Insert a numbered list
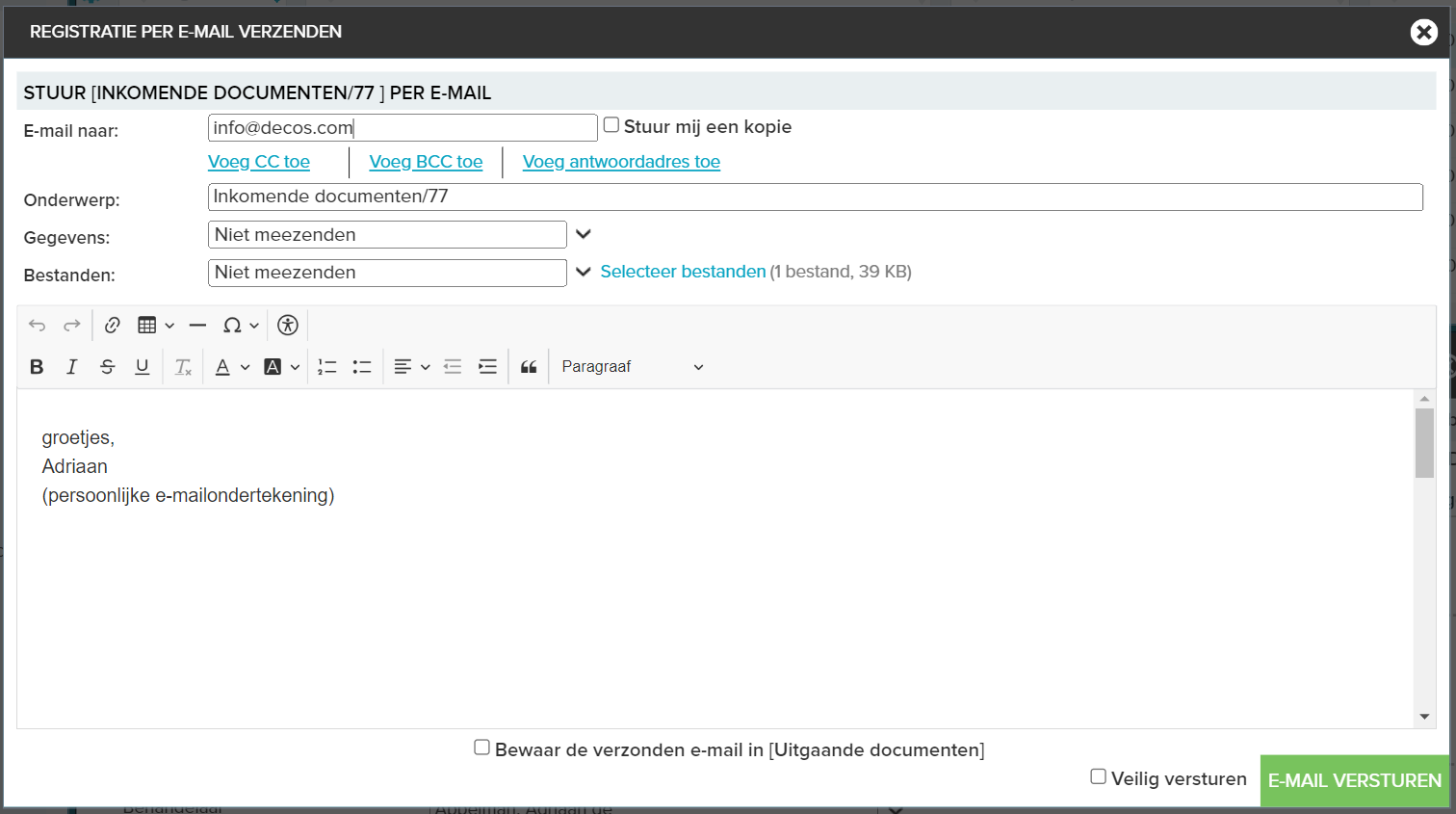The image size is (1456, 814). pos(327,367)
